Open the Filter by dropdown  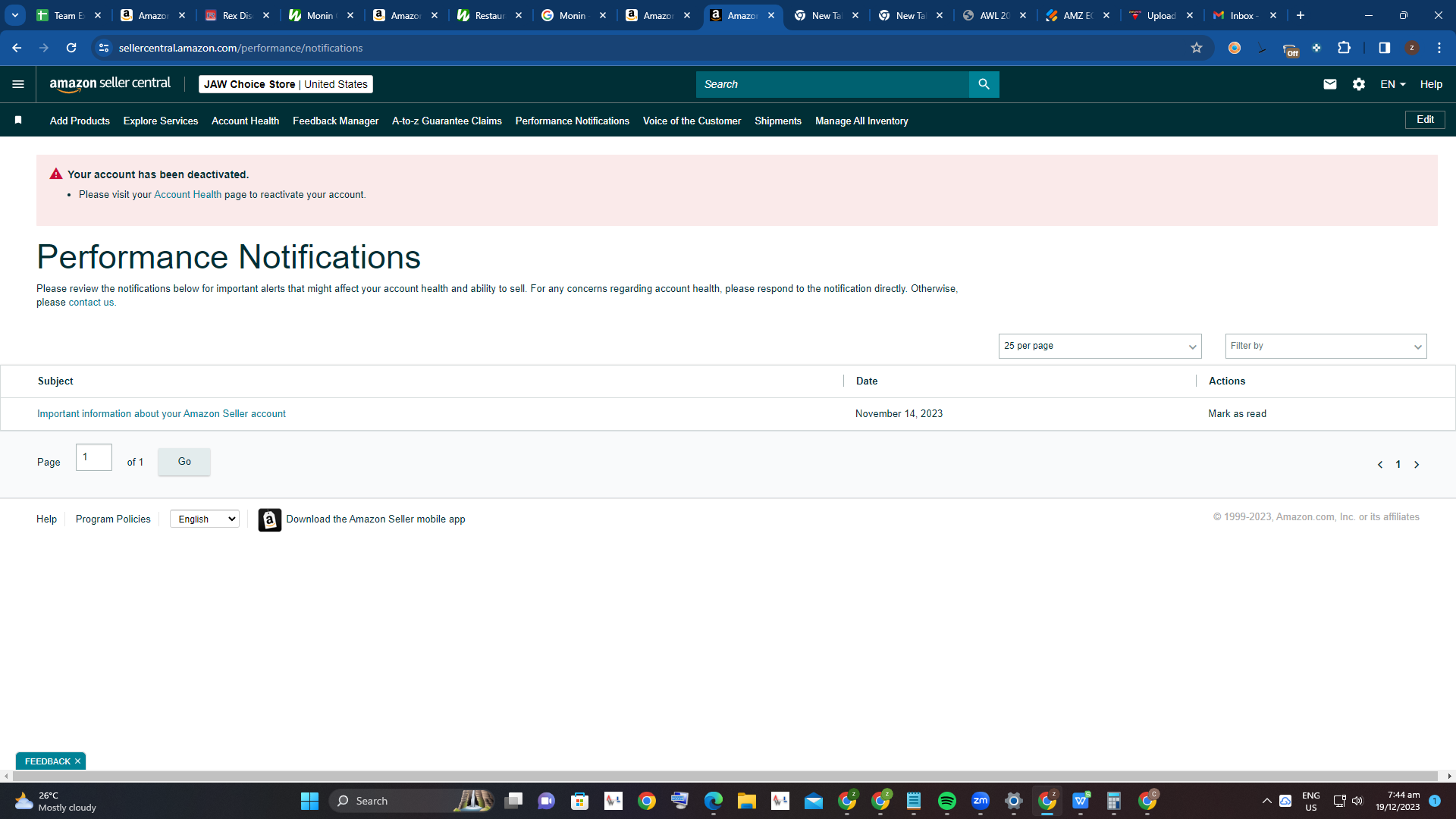tap(1326, 346)
